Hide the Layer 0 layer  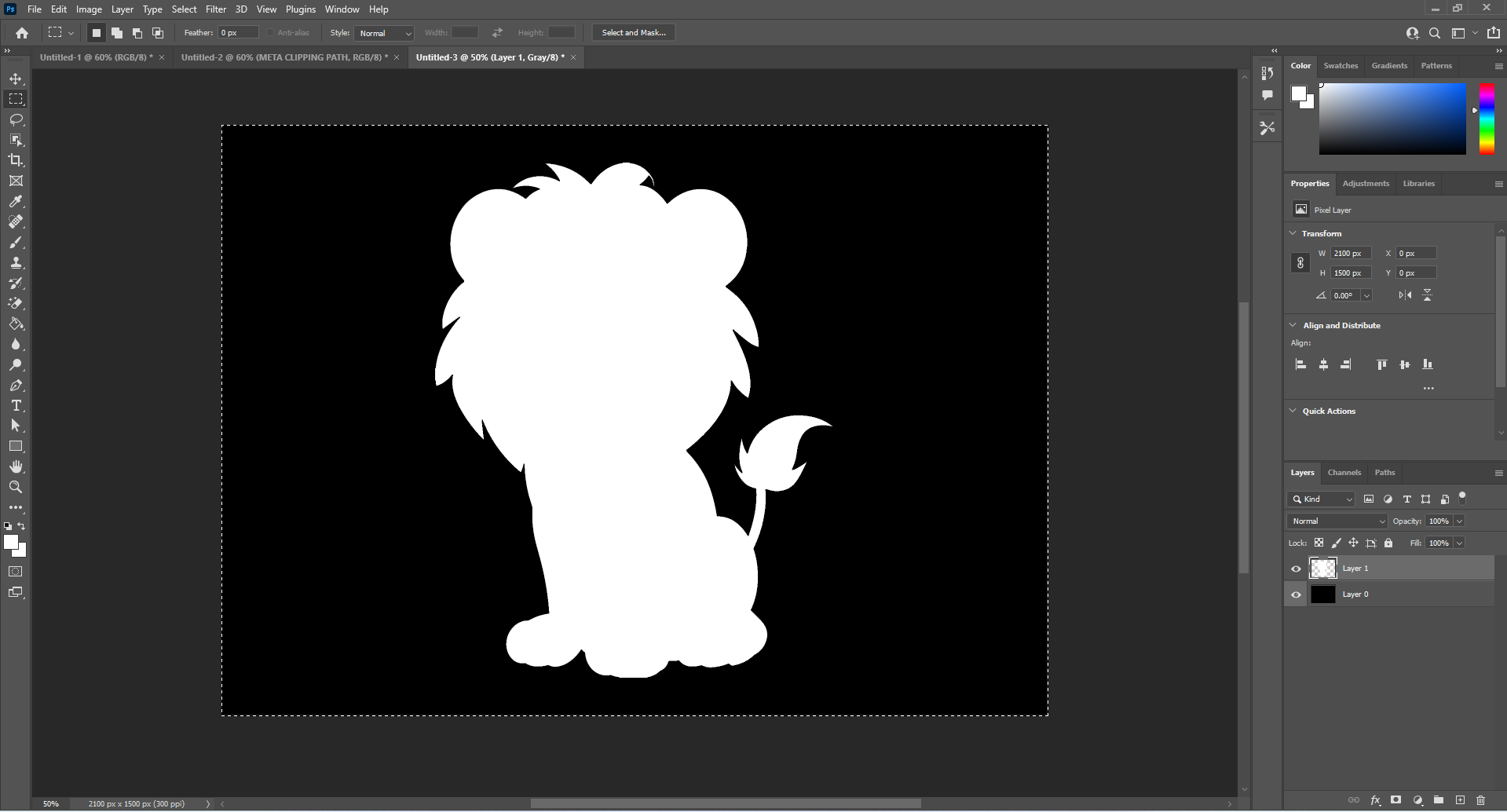tap(1296, 594)
